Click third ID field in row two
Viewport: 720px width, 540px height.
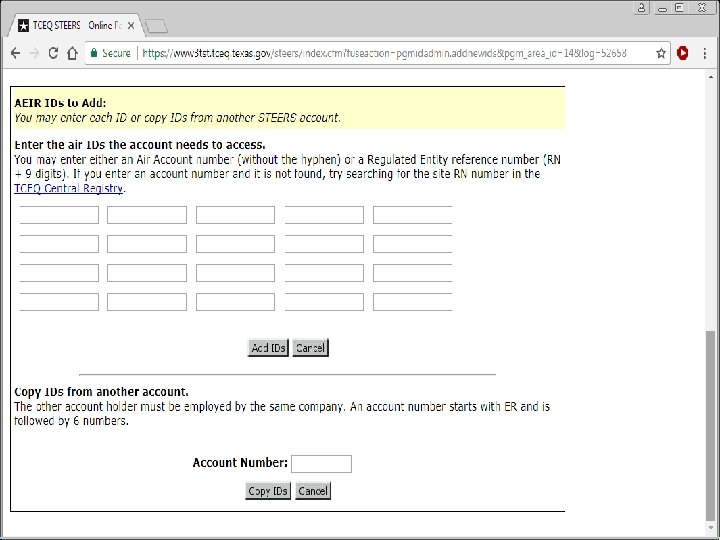[236, 244]
